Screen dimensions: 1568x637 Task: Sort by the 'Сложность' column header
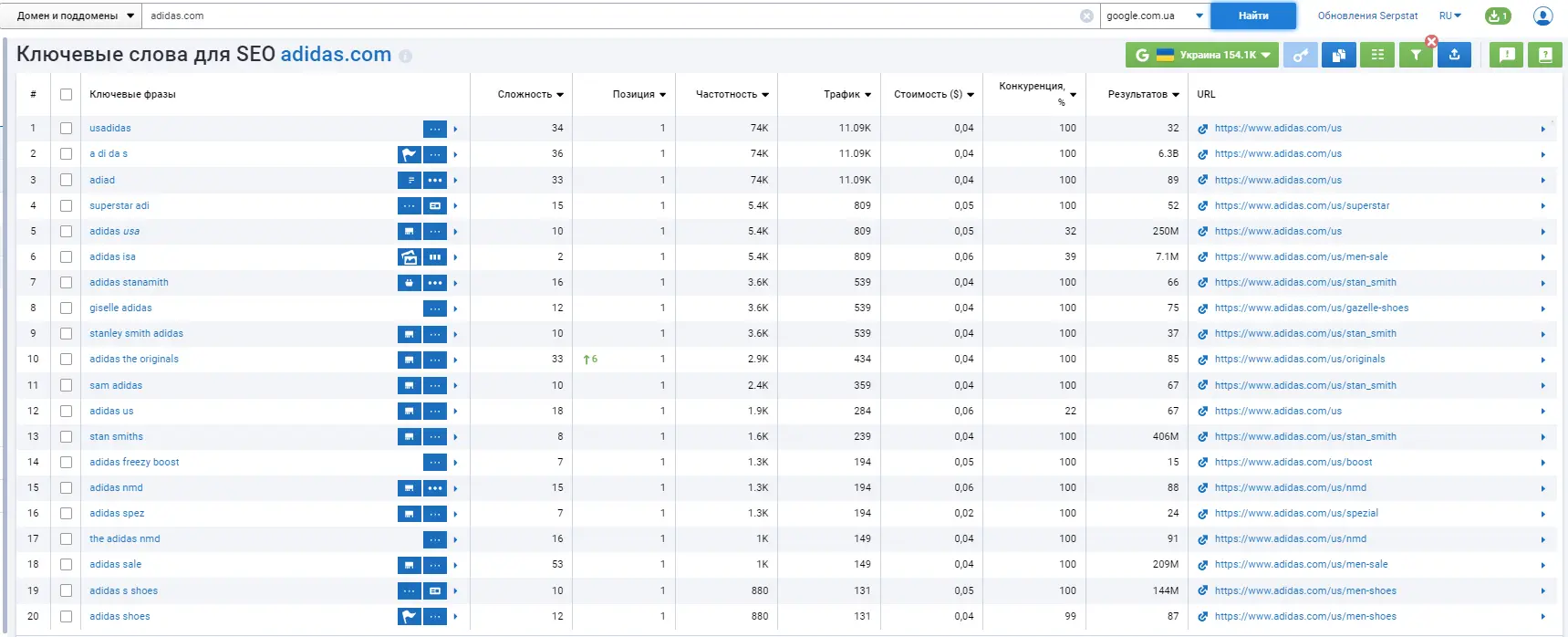[x=530, y=94]
